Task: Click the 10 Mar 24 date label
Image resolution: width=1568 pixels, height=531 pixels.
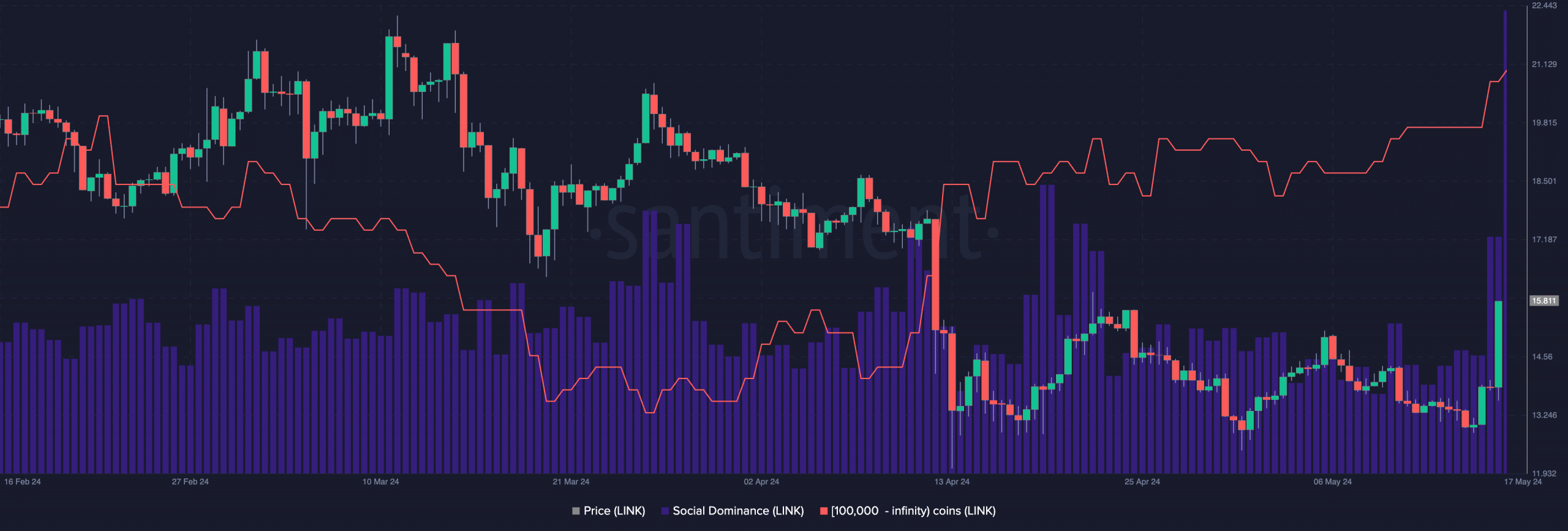Action: pos(380,482)
